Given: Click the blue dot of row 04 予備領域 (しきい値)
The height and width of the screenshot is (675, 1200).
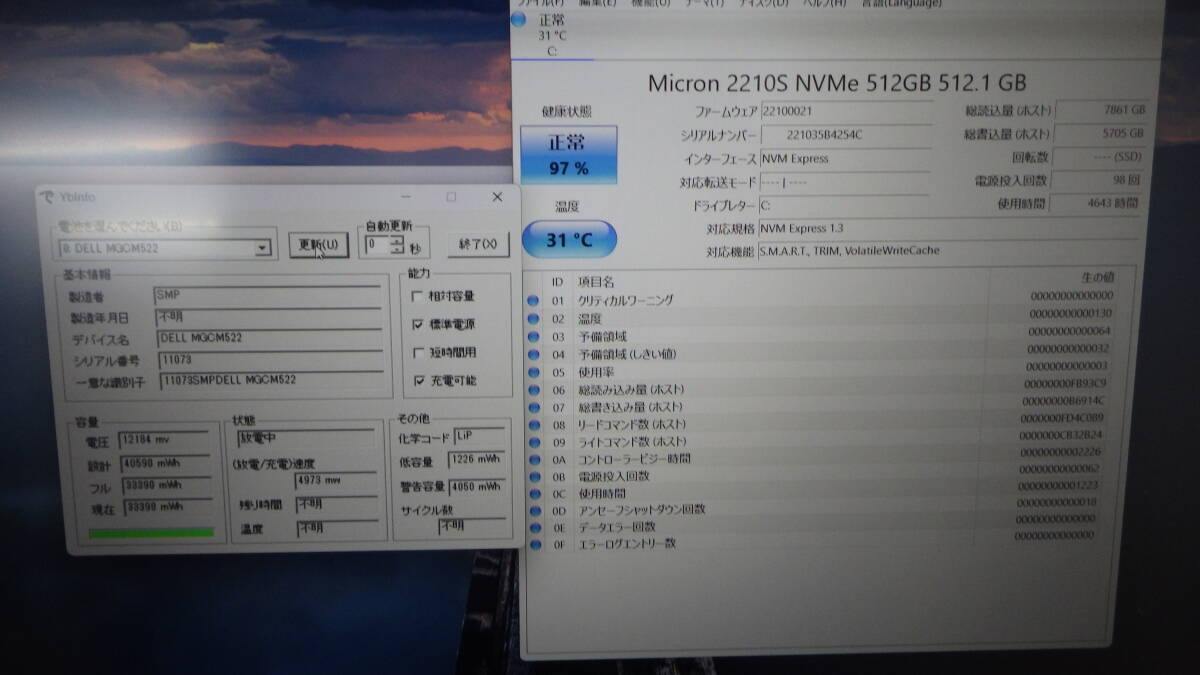Looking at the screenshot, I should click(533, 354).
